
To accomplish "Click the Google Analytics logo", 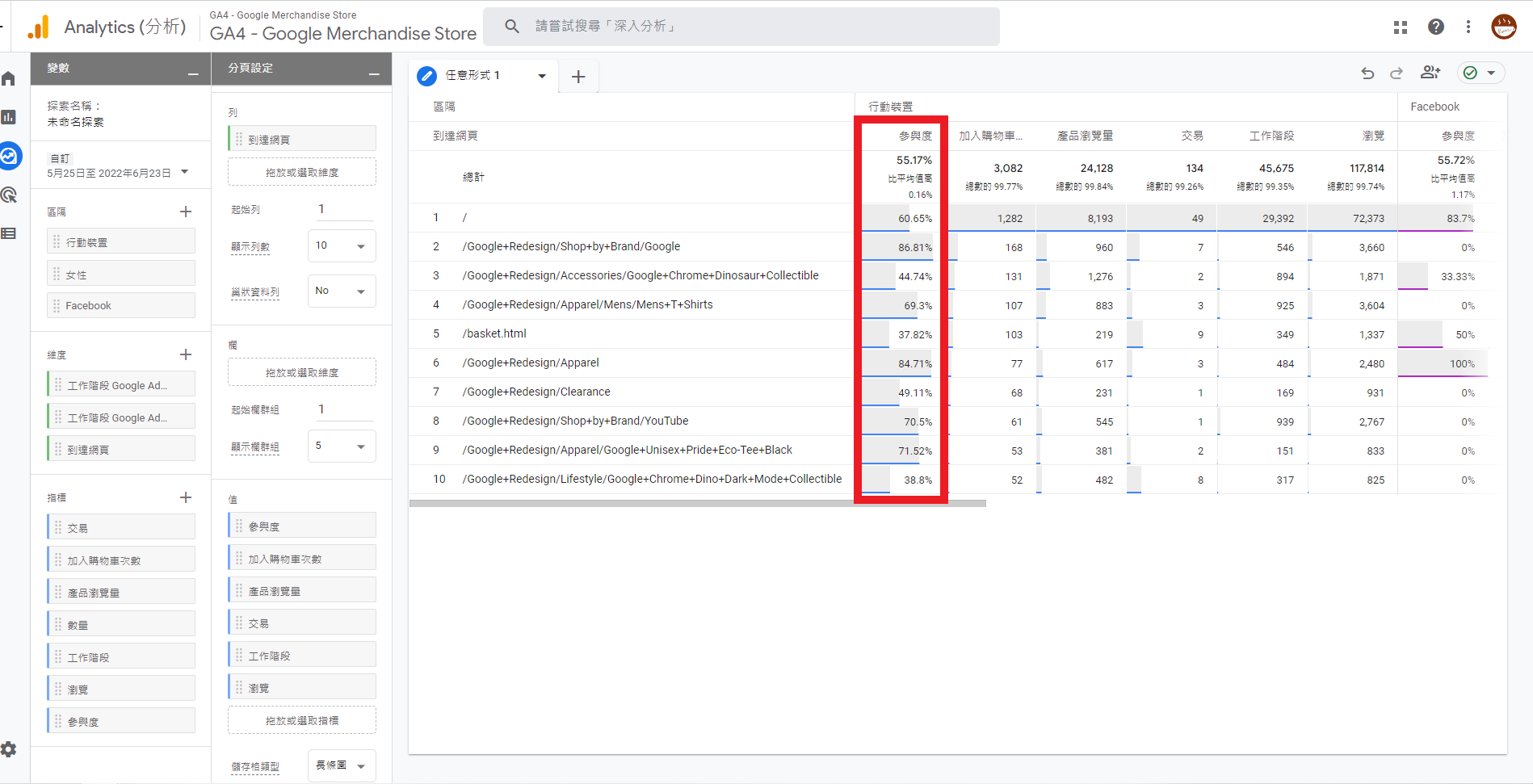I will 38,27.
